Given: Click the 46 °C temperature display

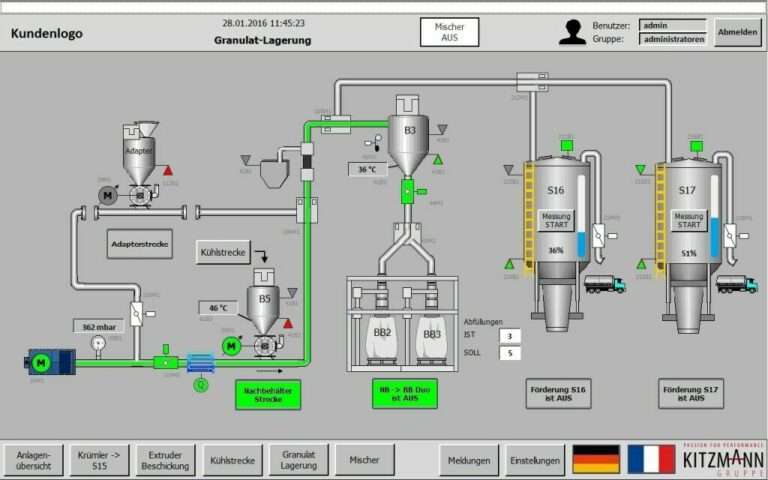Looking at the screenshot, I should tap(218, 308).
